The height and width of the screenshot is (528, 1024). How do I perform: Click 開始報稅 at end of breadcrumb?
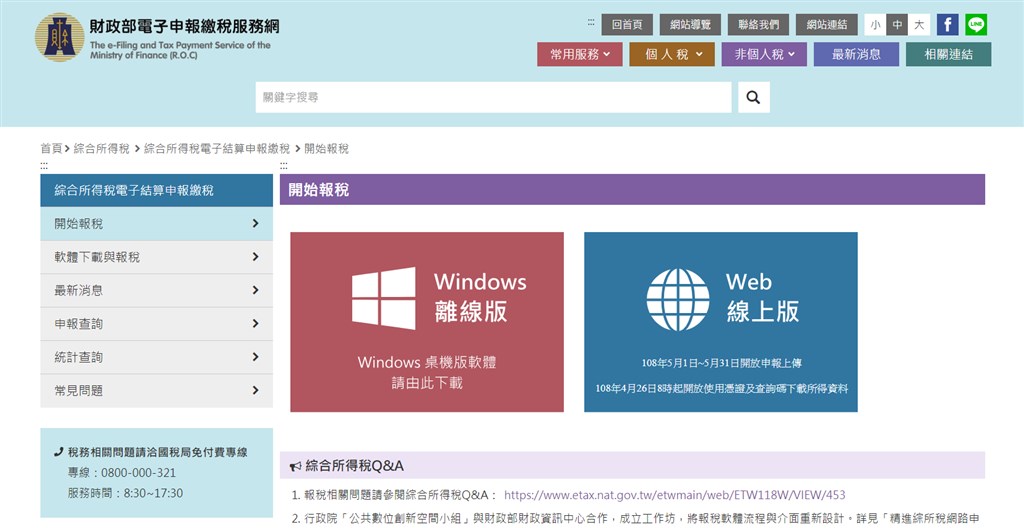[327, 148]
